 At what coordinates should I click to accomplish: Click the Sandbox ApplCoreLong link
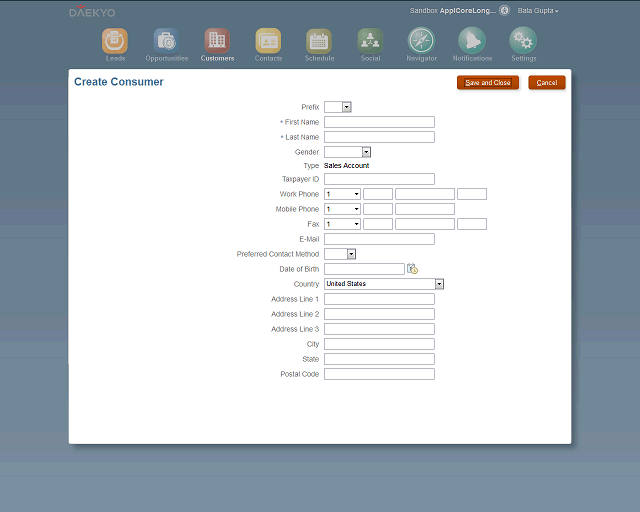[x=453, y=11]
